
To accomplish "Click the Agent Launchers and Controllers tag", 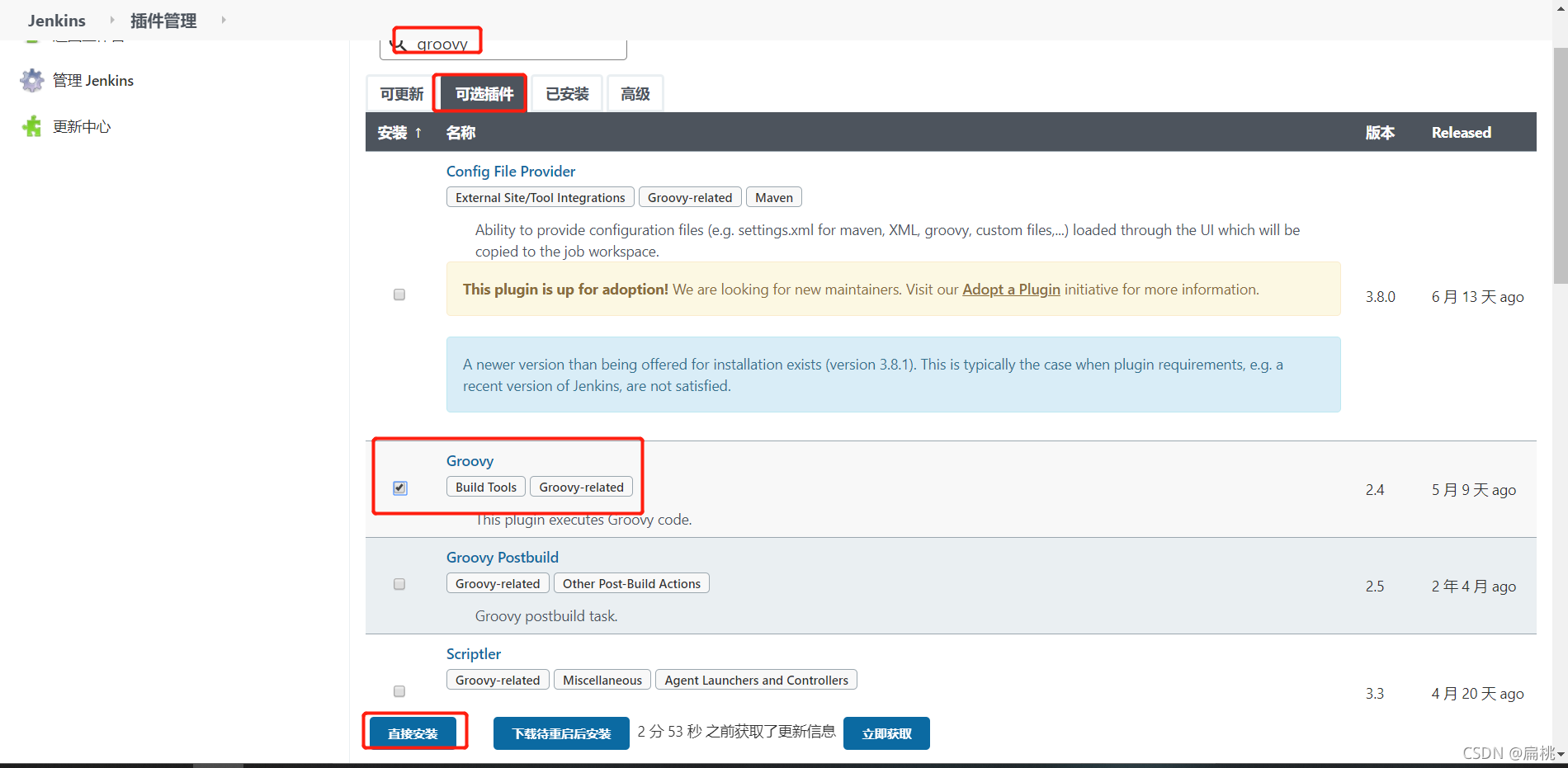I will (757, 680).
